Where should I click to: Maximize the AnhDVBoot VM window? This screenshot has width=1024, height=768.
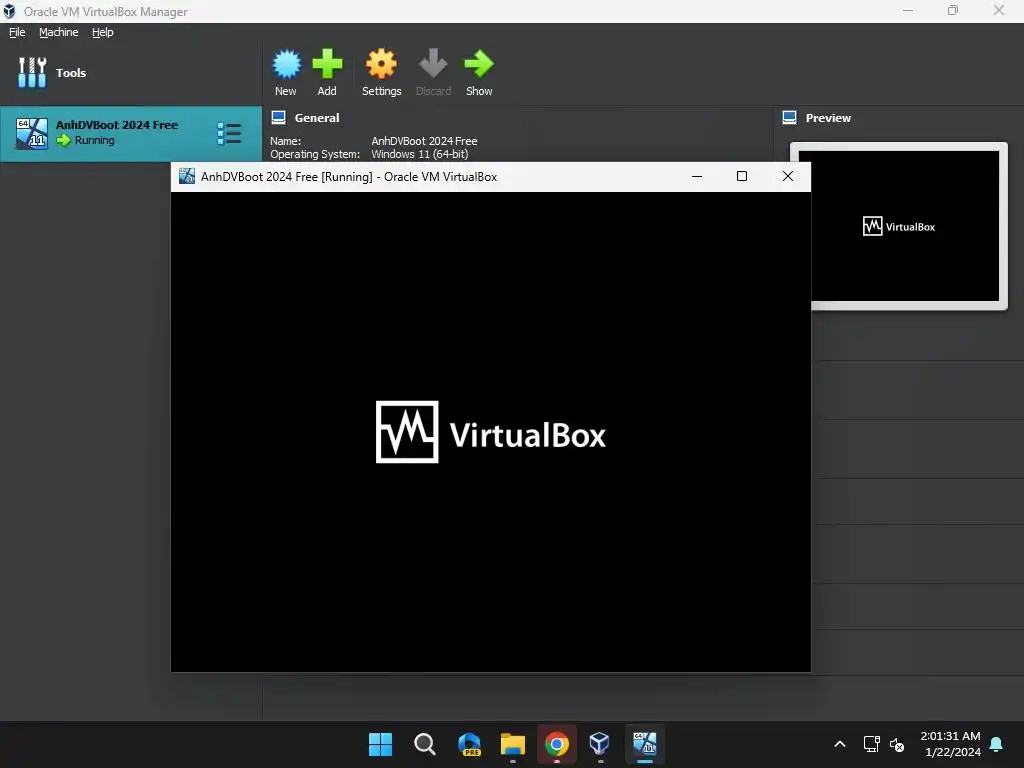(x=742, y=176)
